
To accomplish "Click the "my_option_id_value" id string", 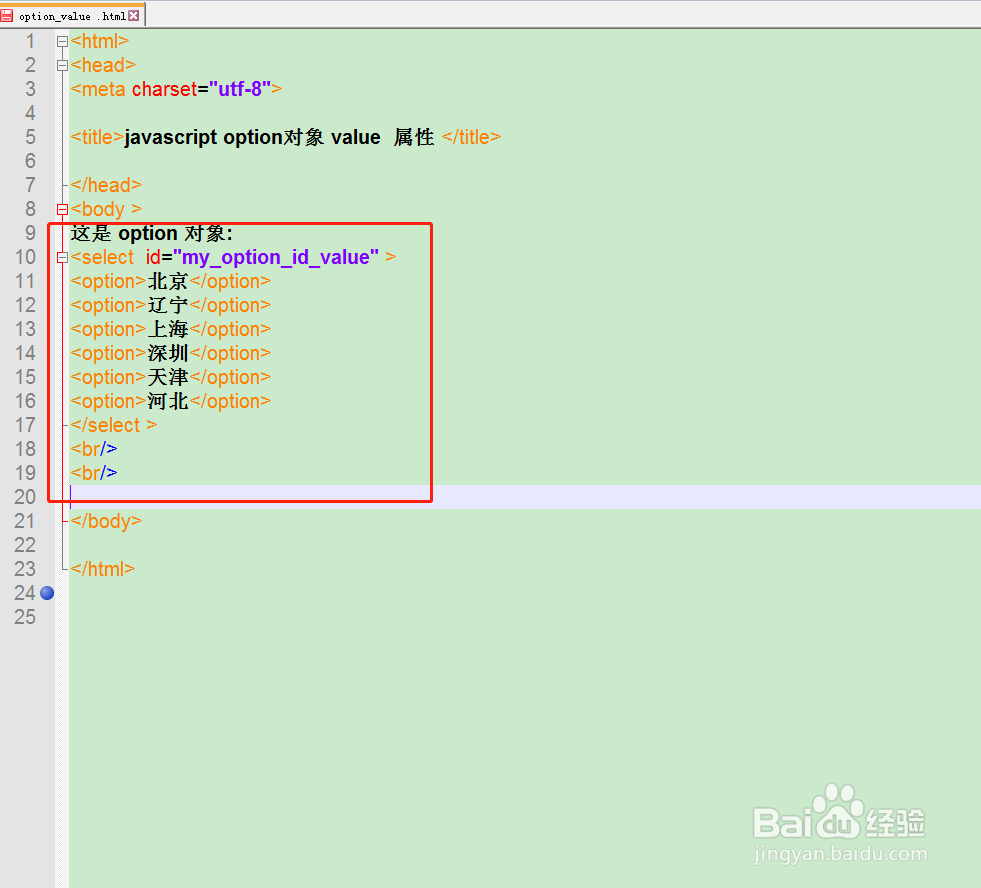I will point(276,257).
